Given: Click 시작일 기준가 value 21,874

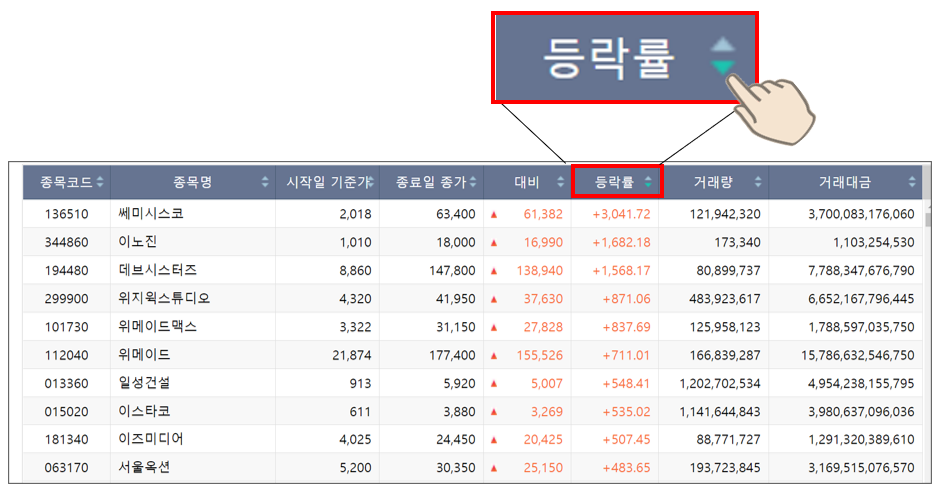Looking at the screenshot, I should (x=352, y=355).
